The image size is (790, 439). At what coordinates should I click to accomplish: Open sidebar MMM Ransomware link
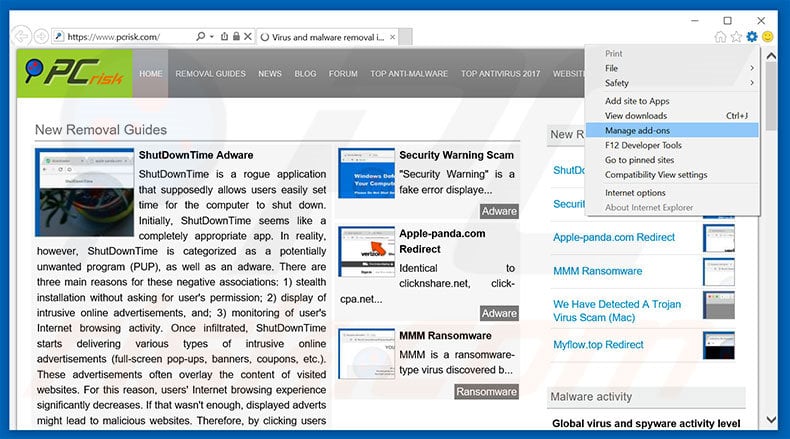598,271
